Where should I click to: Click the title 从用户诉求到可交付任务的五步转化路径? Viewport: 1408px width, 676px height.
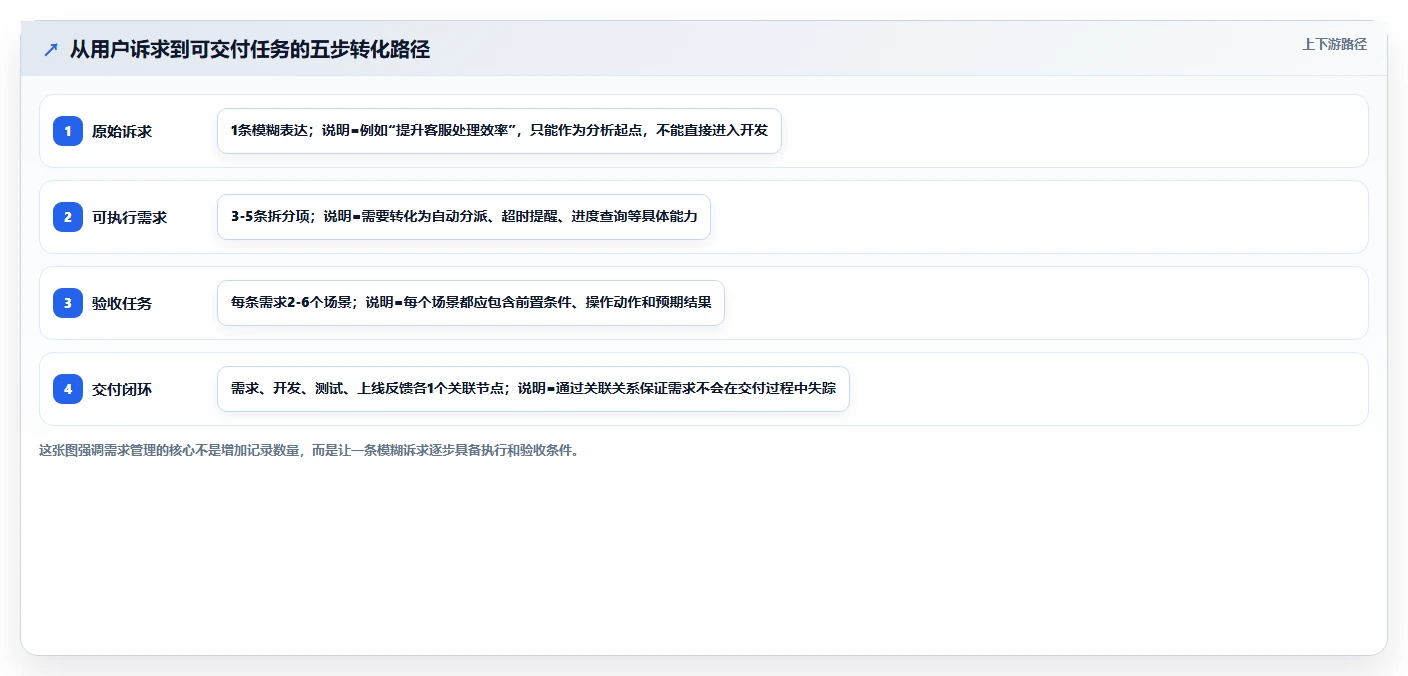(250, 49)
